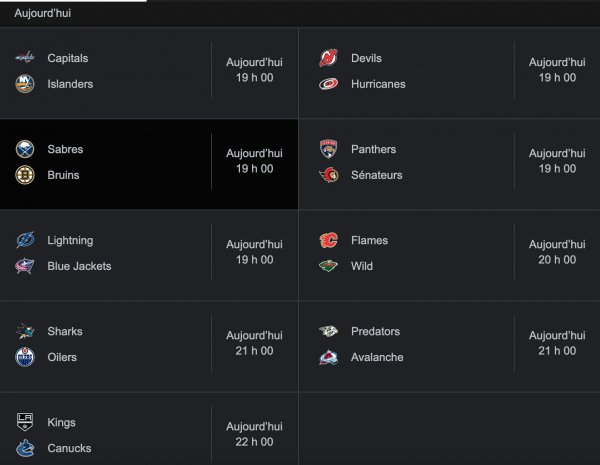Viewport: 600px width, 465px height.
Task: Click the Sabres team logo
Action: tap(25, 149)
